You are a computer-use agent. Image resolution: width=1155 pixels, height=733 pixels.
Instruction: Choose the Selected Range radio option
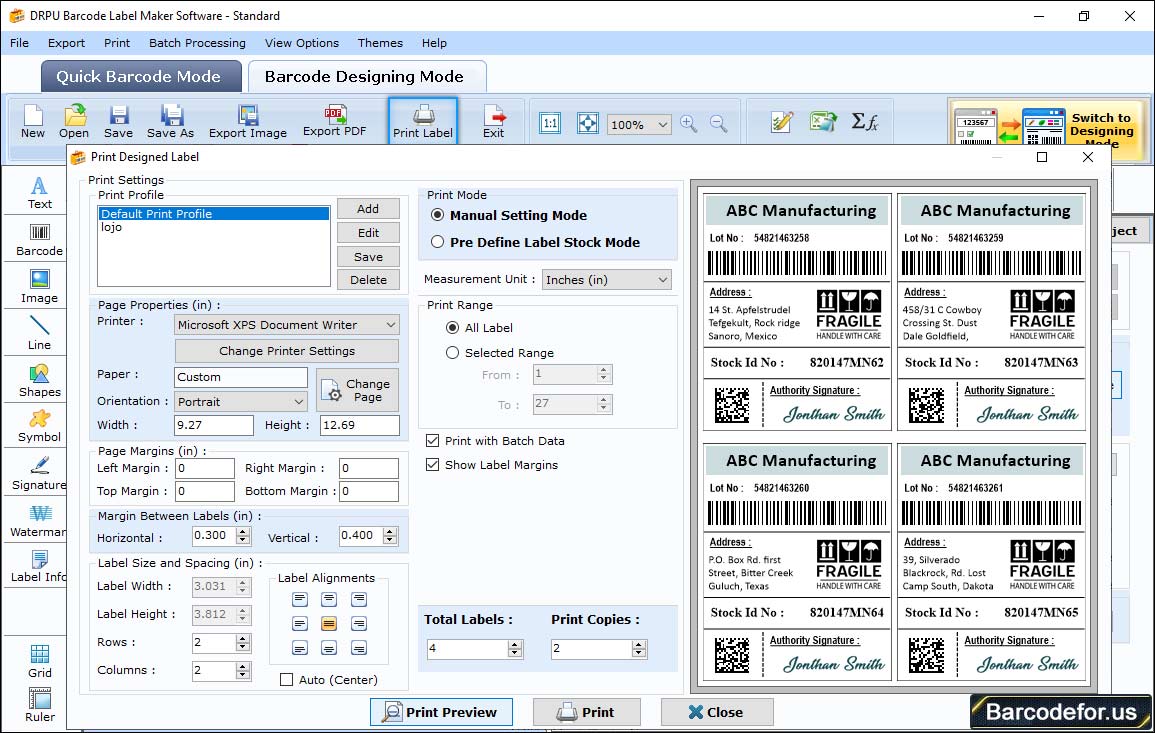point(452,353)
